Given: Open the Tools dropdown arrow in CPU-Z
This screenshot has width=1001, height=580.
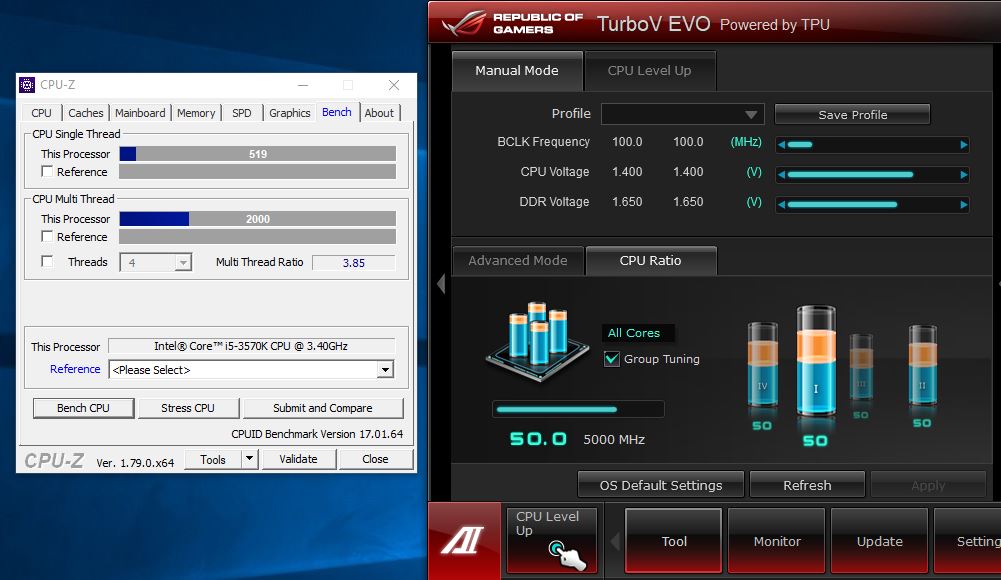Looking at the screenshot, I should click(x=250, y=459).
